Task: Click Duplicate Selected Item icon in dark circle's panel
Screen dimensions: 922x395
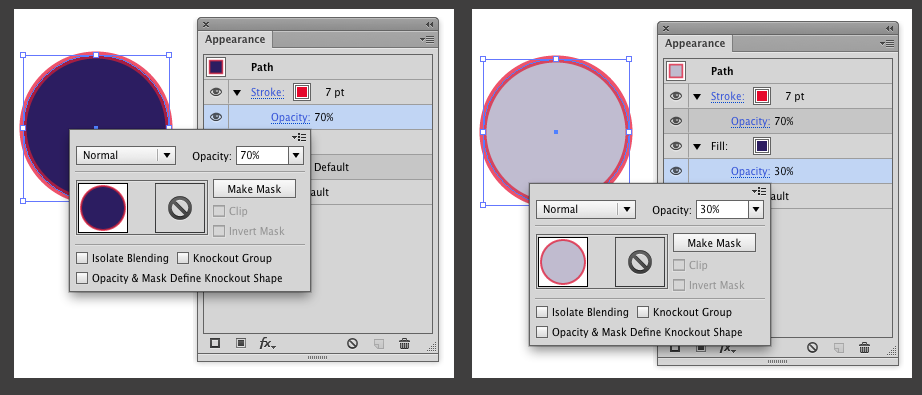Action: coord(379,344)
